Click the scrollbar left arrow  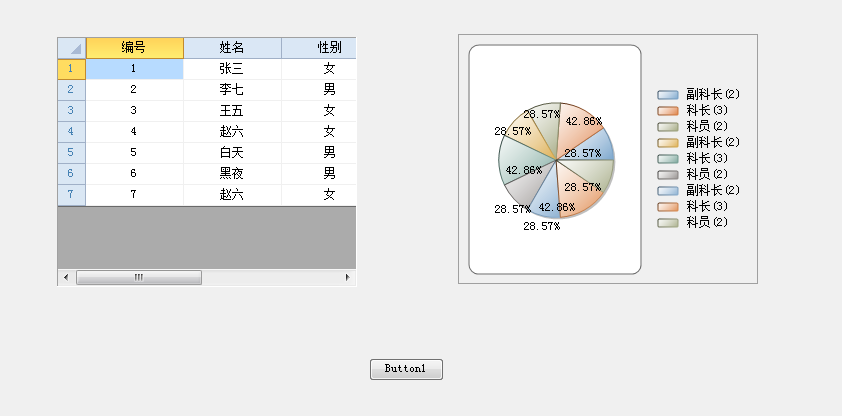66,278
